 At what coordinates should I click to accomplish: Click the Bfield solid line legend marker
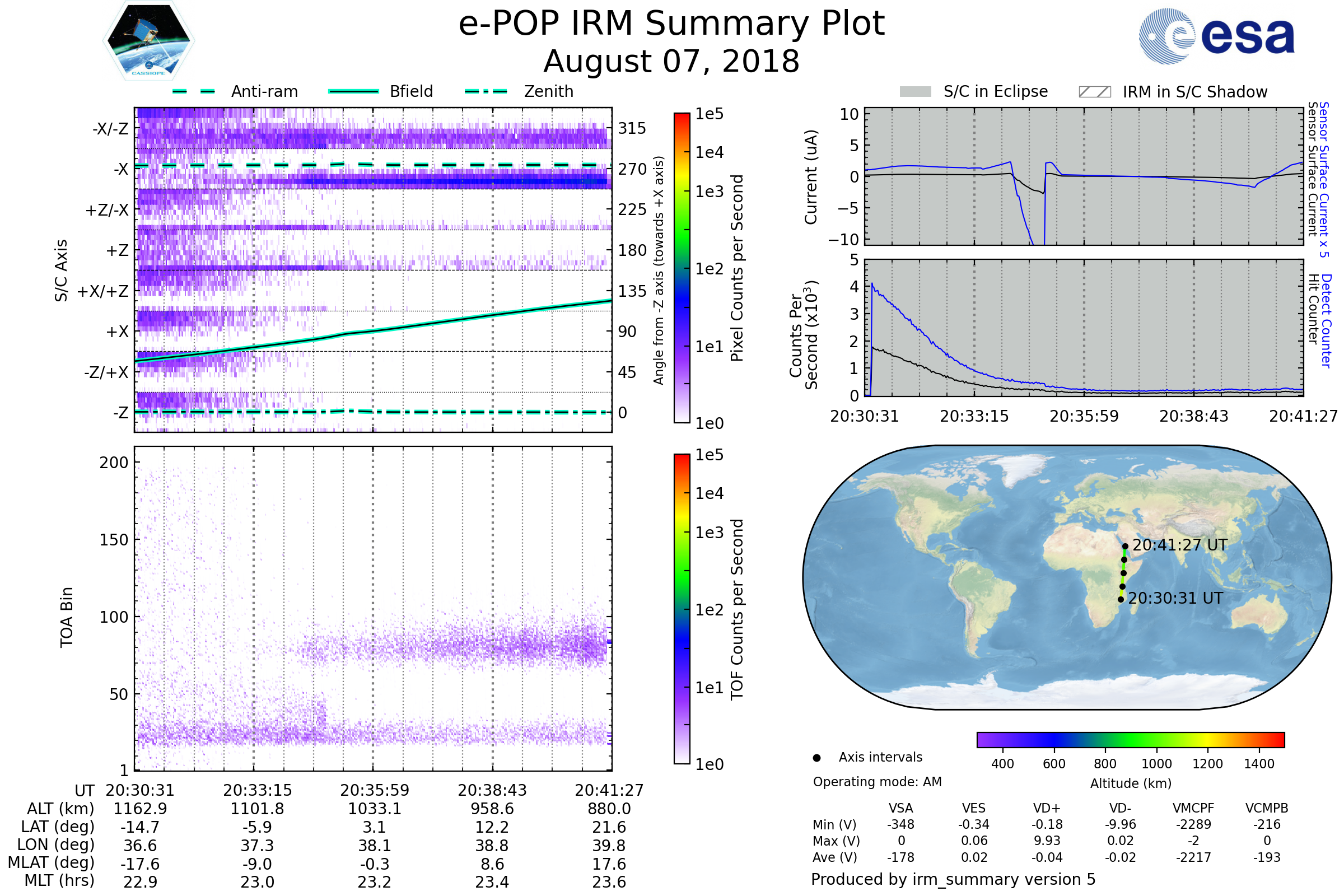(x=353, y=91)
